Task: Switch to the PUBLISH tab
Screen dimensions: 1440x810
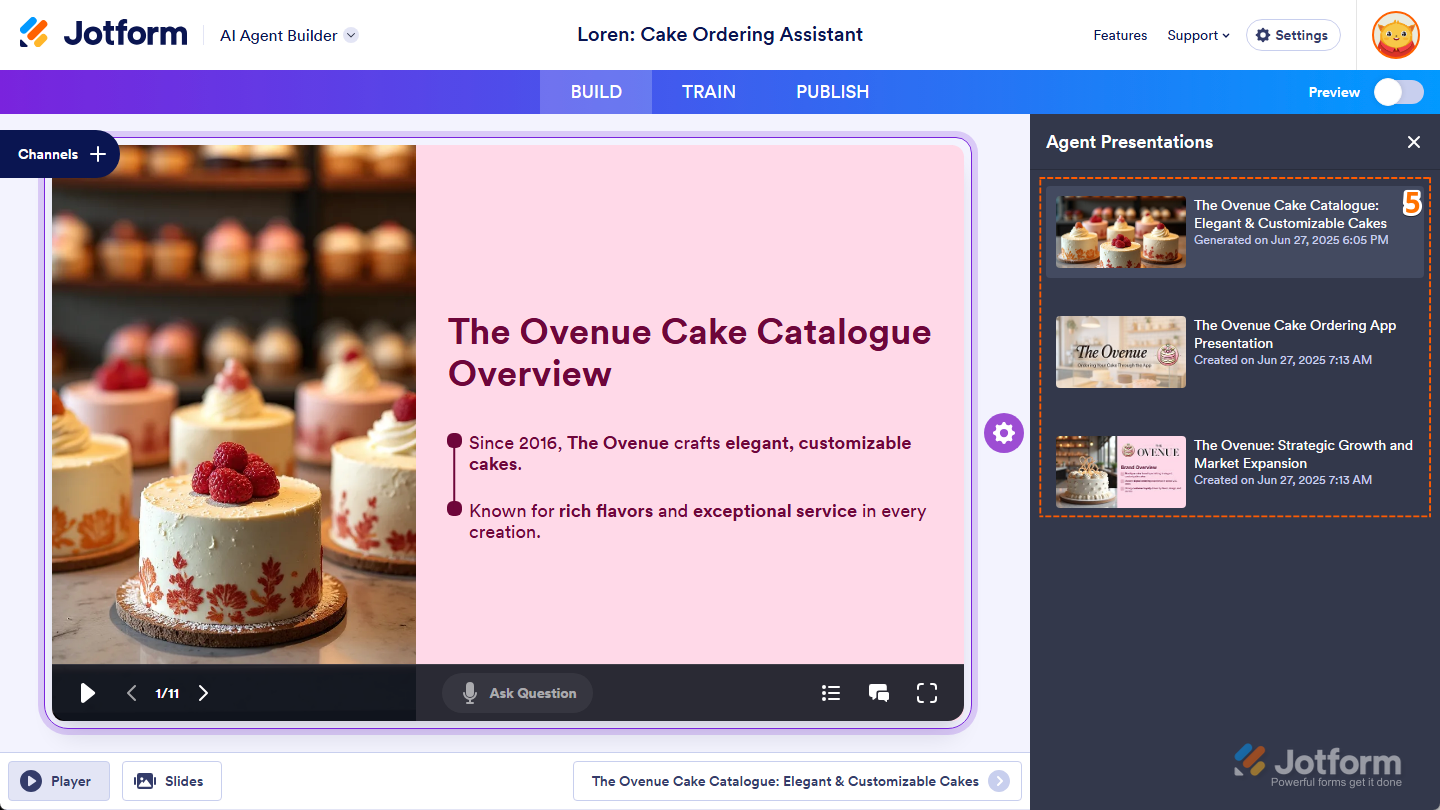Action: coord(832,92)
